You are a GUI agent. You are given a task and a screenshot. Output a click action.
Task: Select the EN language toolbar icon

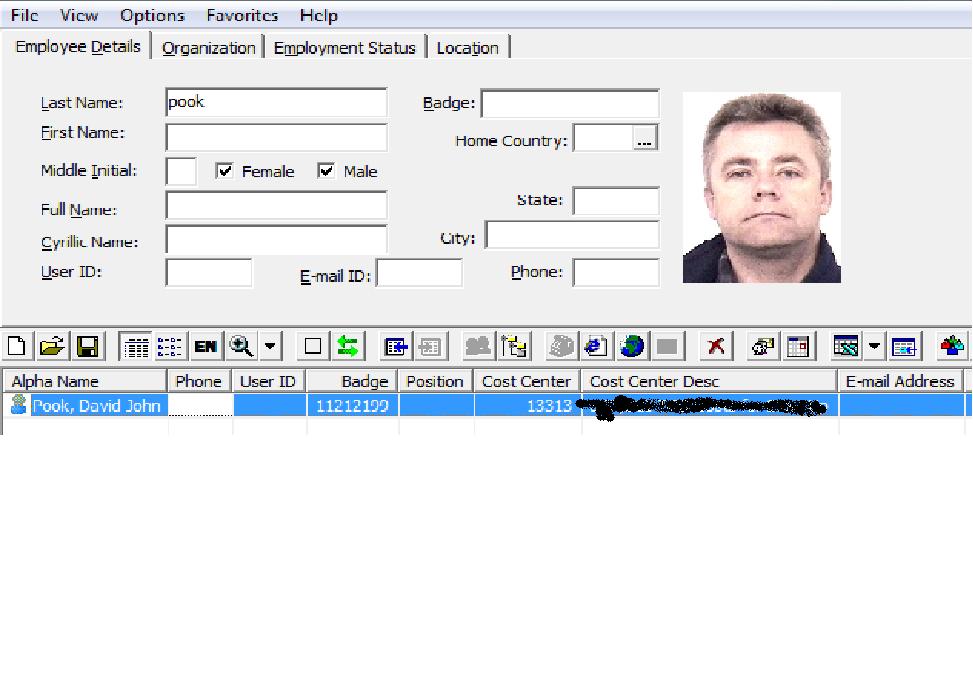[x=205, y=347]
